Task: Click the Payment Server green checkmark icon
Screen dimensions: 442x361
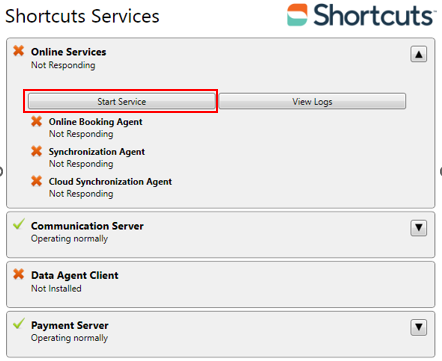Action: 19,323
